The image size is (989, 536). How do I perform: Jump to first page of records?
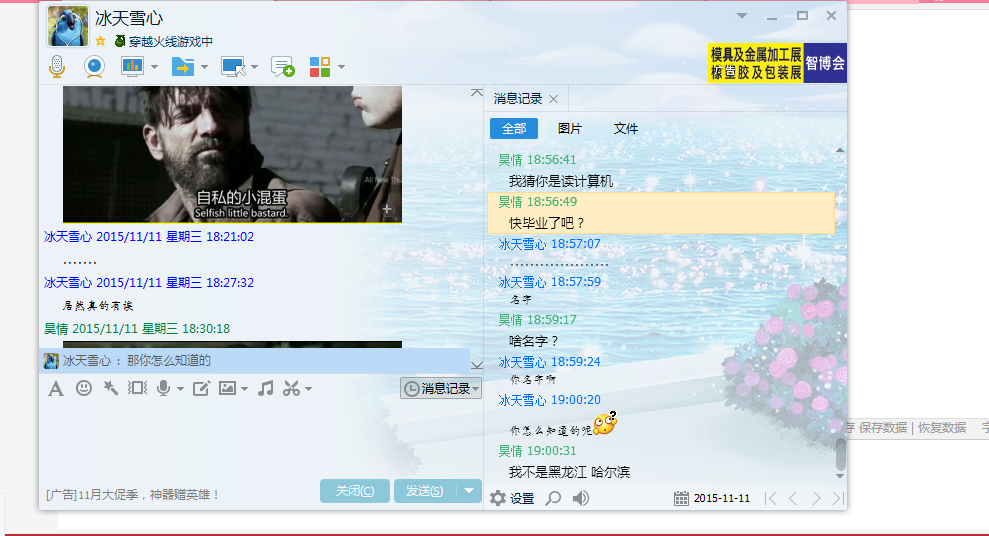[770, 498]
